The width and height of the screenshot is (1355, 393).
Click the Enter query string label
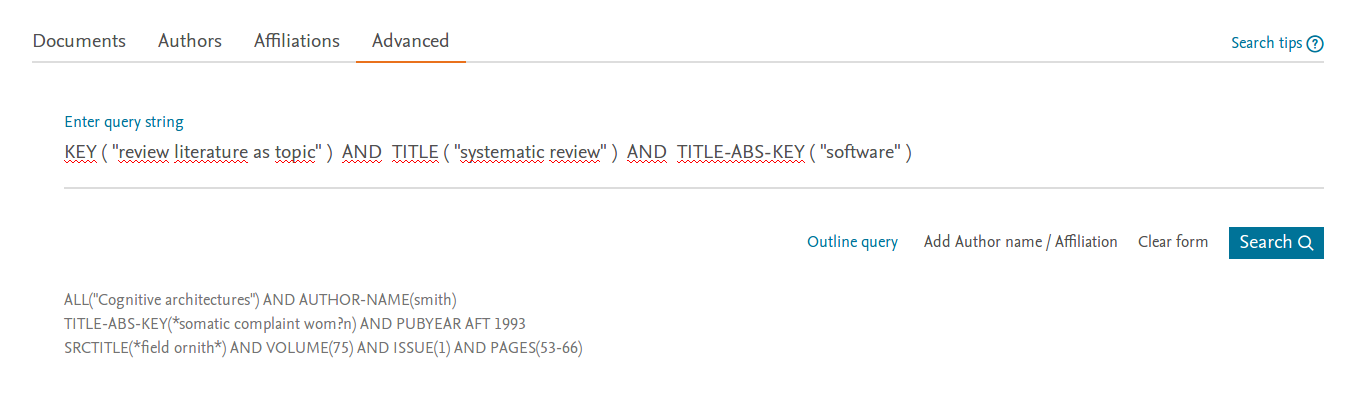tap(124, 122)
